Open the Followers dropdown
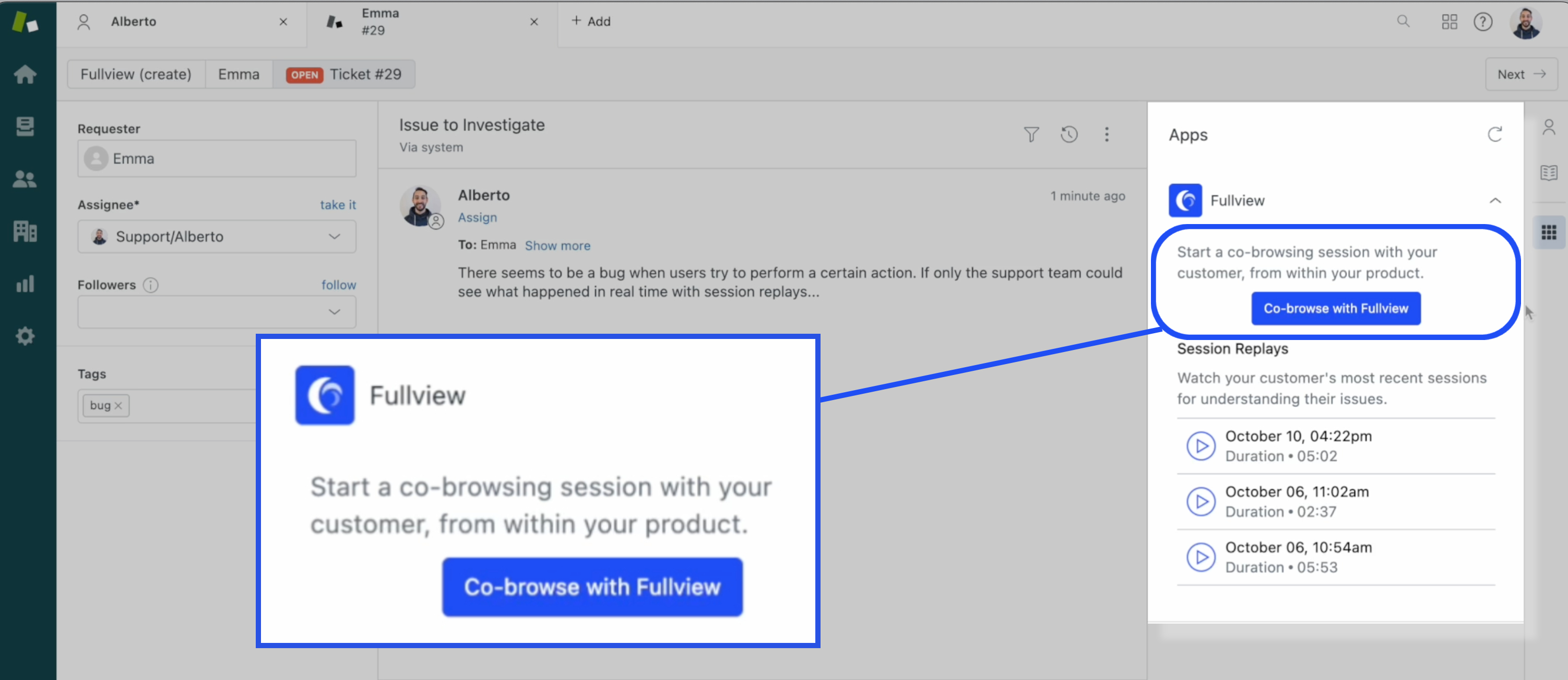Viewport: 1568px width, 680px height. coord(334,312)
